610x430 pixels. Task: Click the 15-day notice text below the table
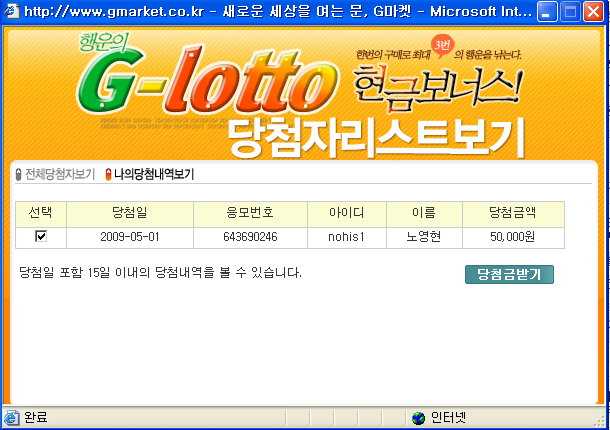[160, 272]
